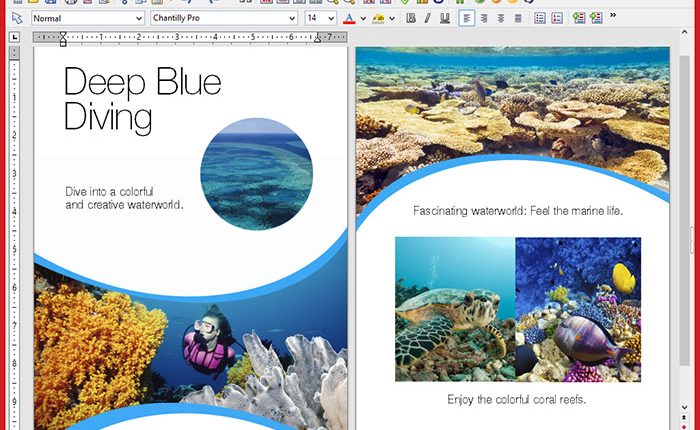Toggle italic formatting
Image resolution: width=700 pixels, height=430 pixels.
tap(427, 18)
